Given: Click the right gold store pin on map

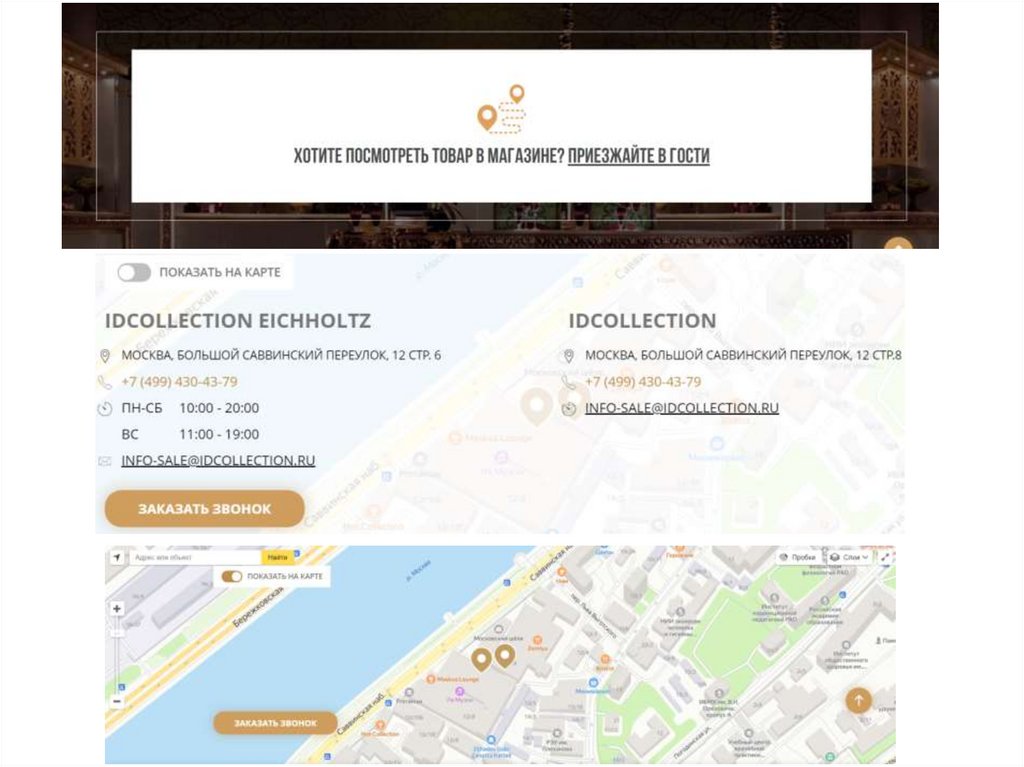Looking at the screenshot, I should click(x=505, y=655).
